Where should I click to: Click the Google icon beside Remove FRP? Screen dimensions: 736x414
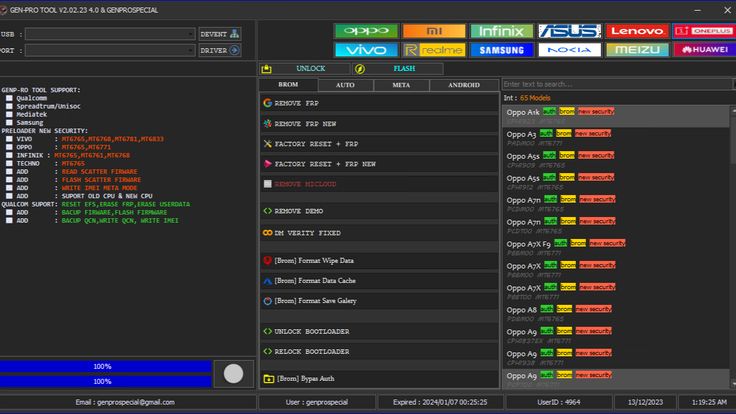[268, 103]
